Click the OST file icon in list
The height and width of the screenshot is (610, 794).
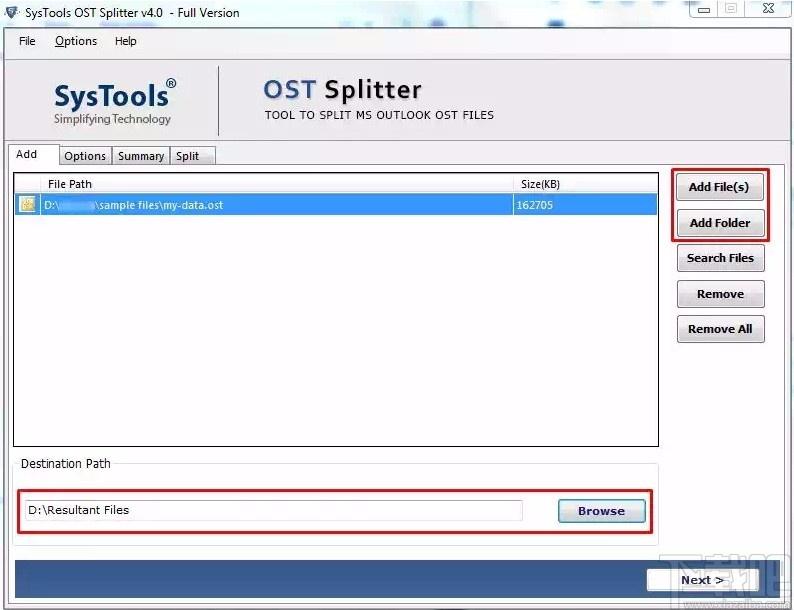tap(27, 205)
